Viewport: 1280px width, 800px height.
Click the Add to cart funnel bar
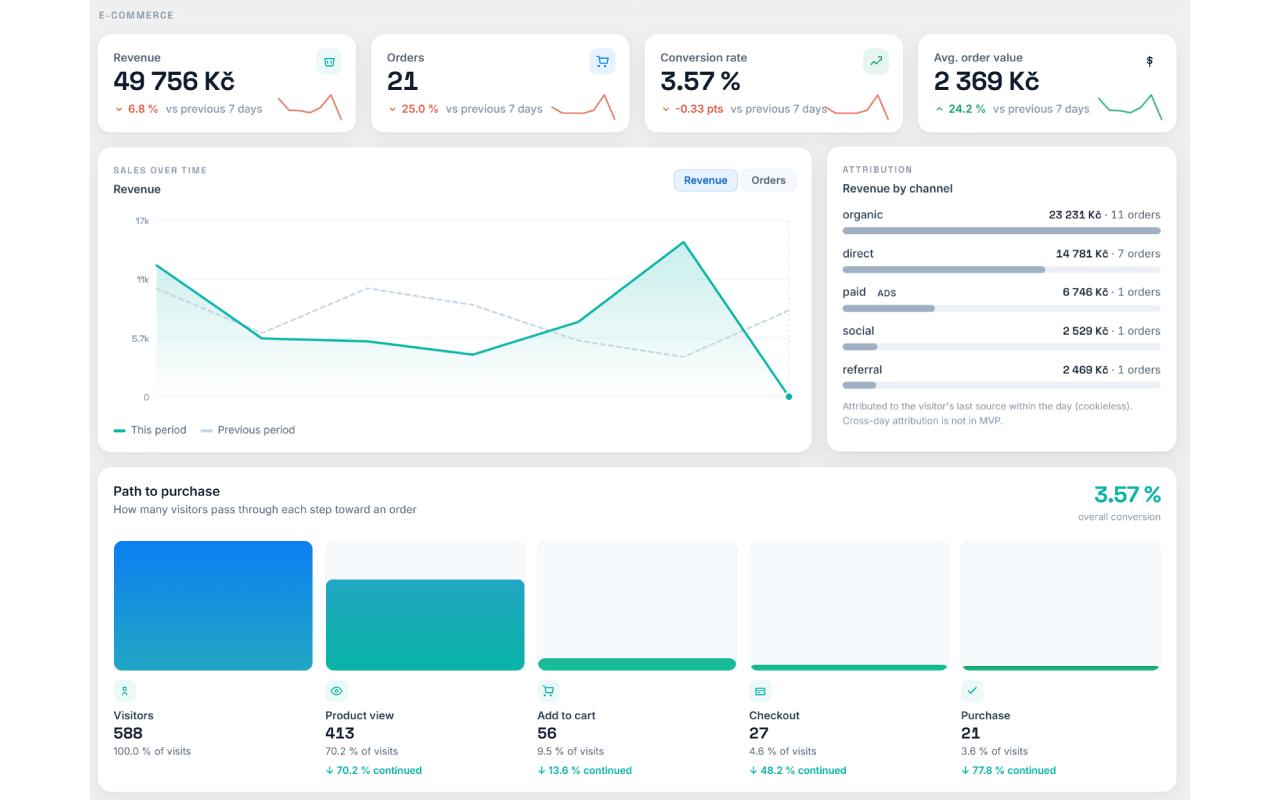tap(637, 664)
